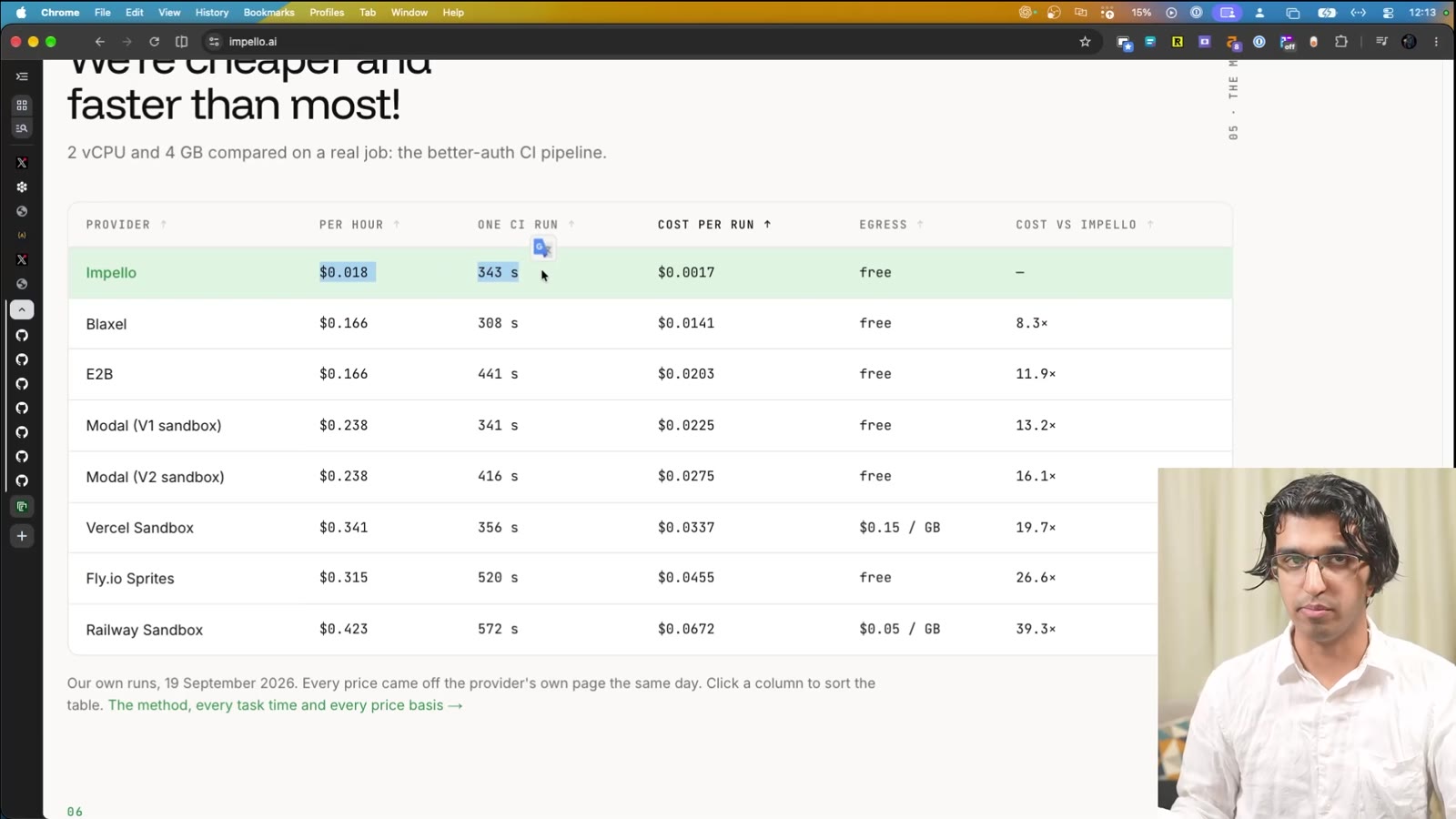The image size is (1456, 819).
Task: Click the 572 s run time value
Action: click(498, 629)
